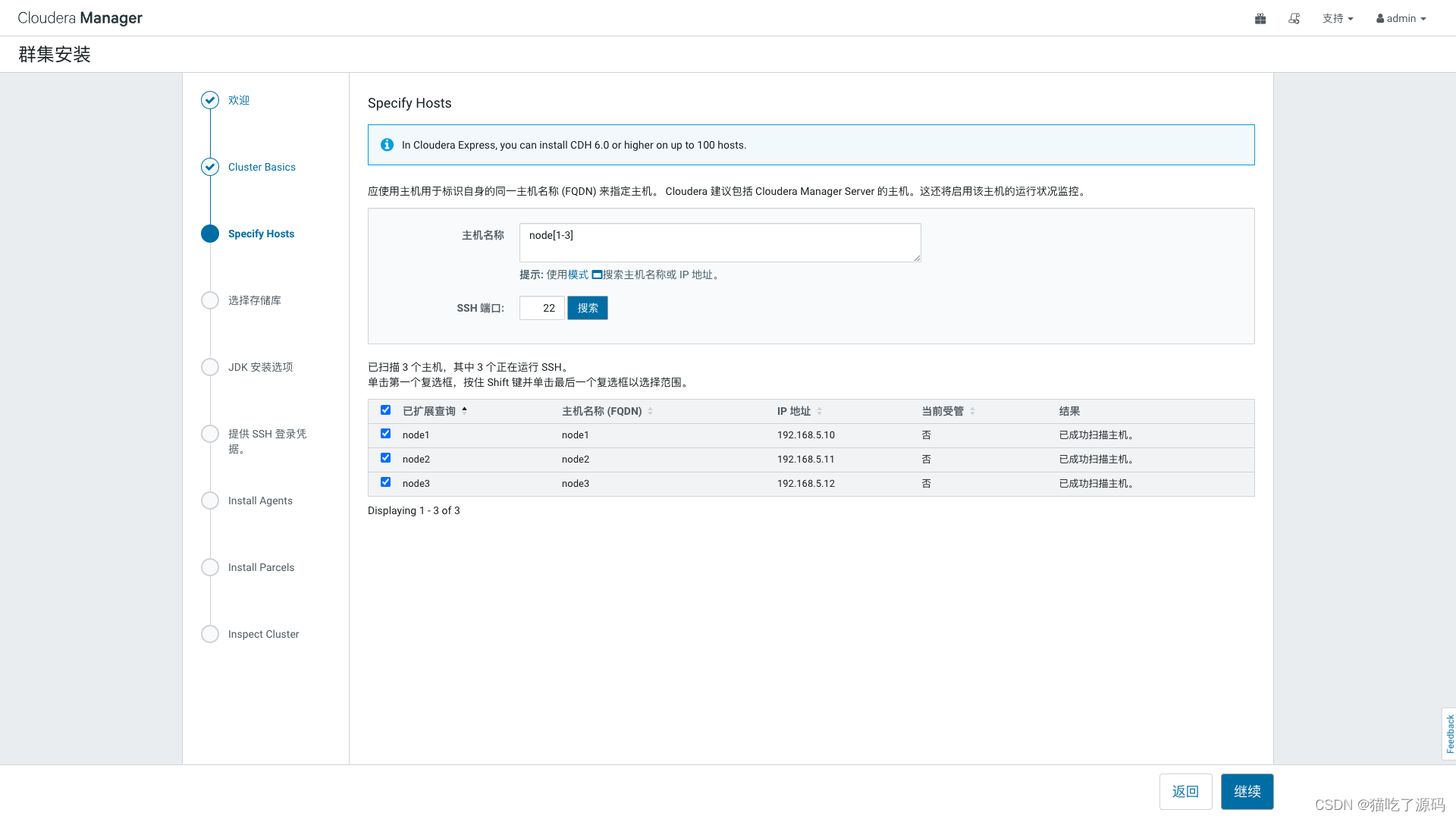1456x819 pixels.
Task: Toggle the node2 host checkbox
Action: click(385, 458)
